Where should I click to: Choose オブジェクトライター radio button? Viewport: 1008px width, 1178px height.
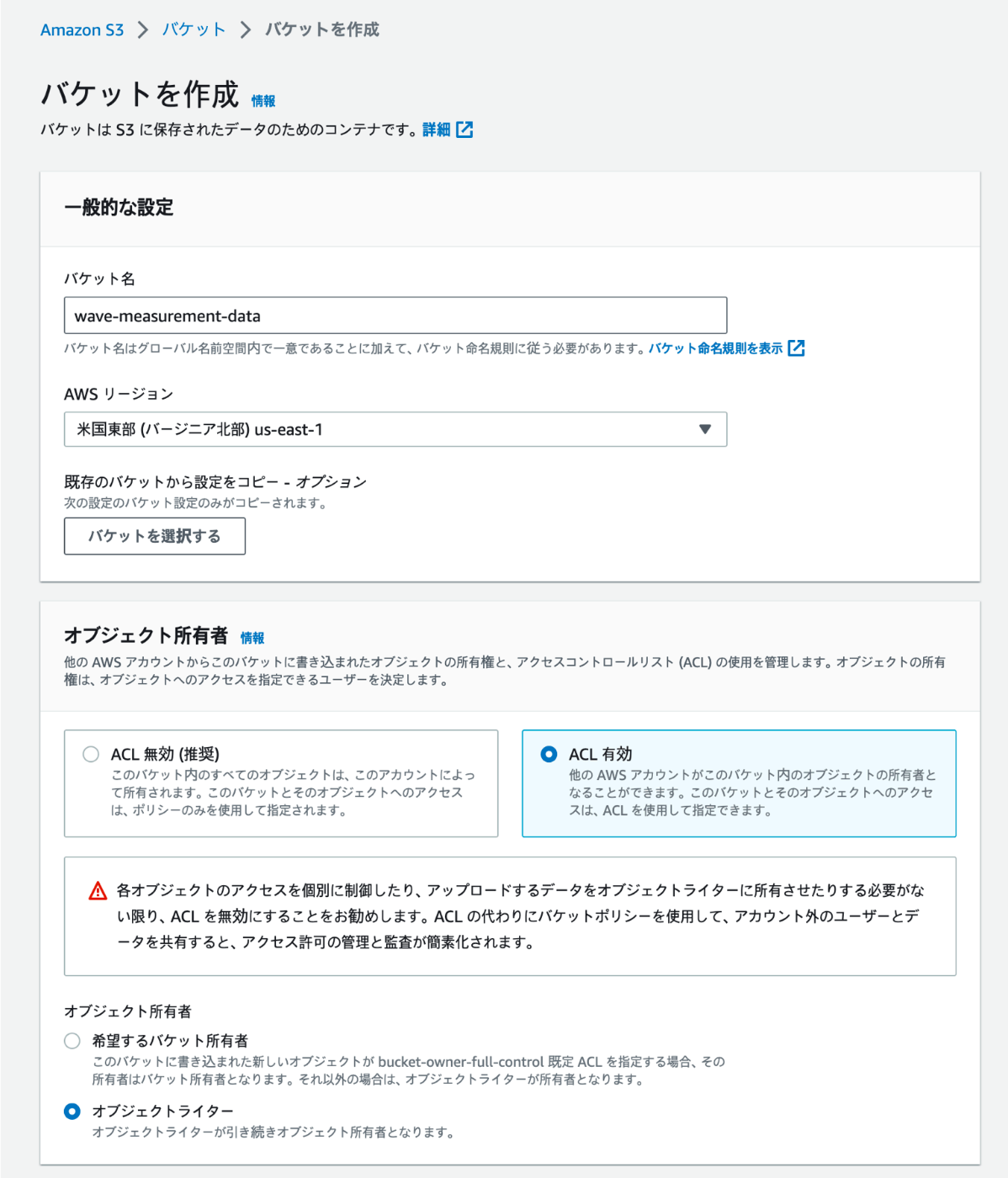click(x=72, y=1112)
